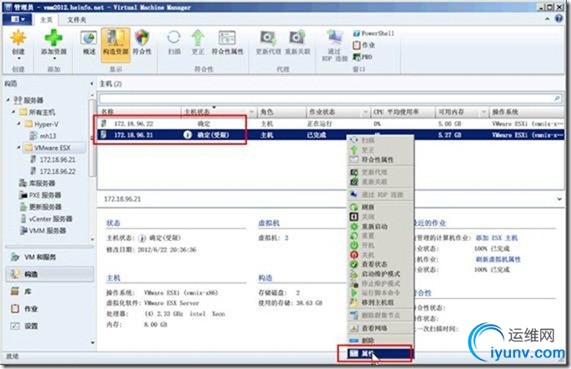Click the green plus 添加资源 icon
This screenshot has width=571, height=369.
53,38
